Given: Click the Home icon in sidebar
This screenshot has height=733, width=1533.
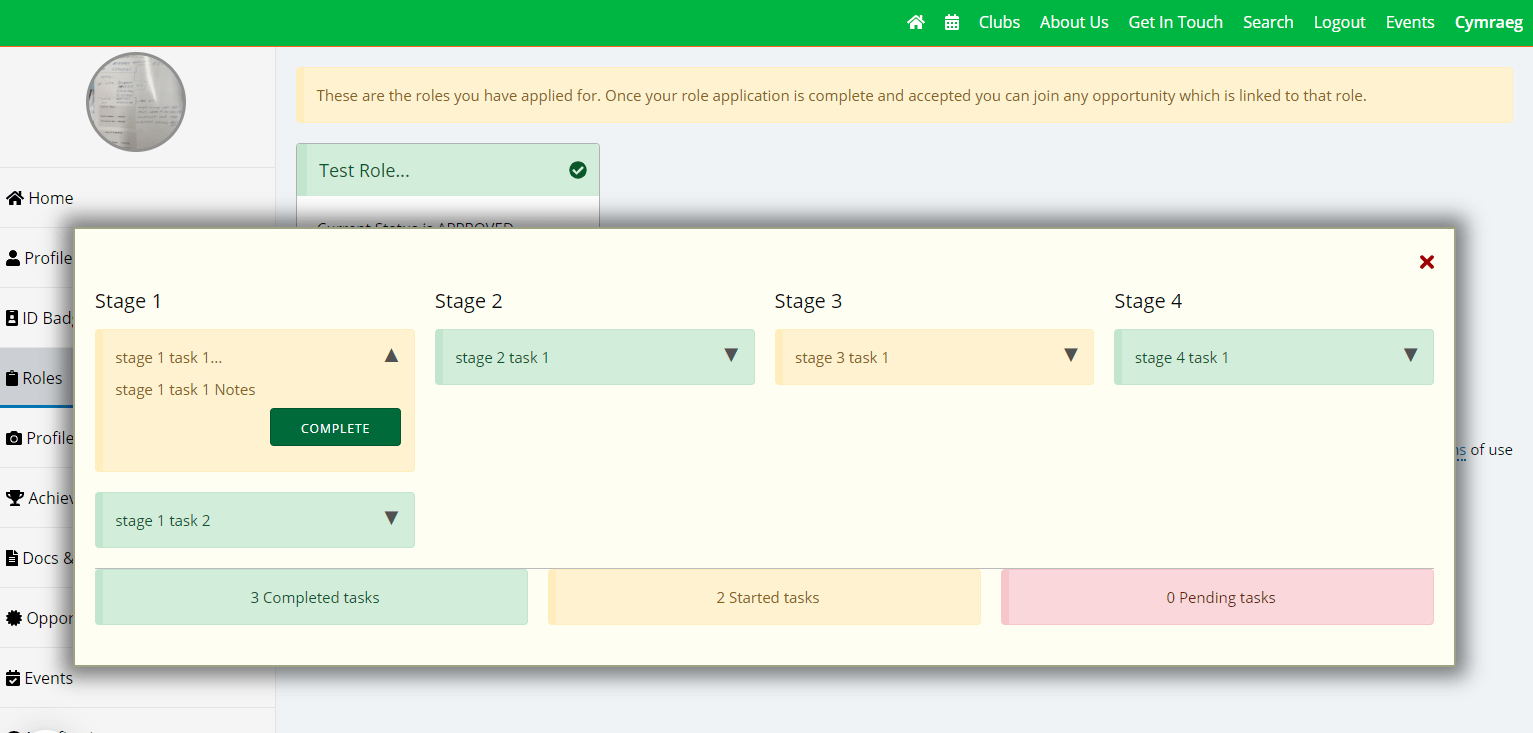Looking at the screenshot, I should click(x=15, y=198).
